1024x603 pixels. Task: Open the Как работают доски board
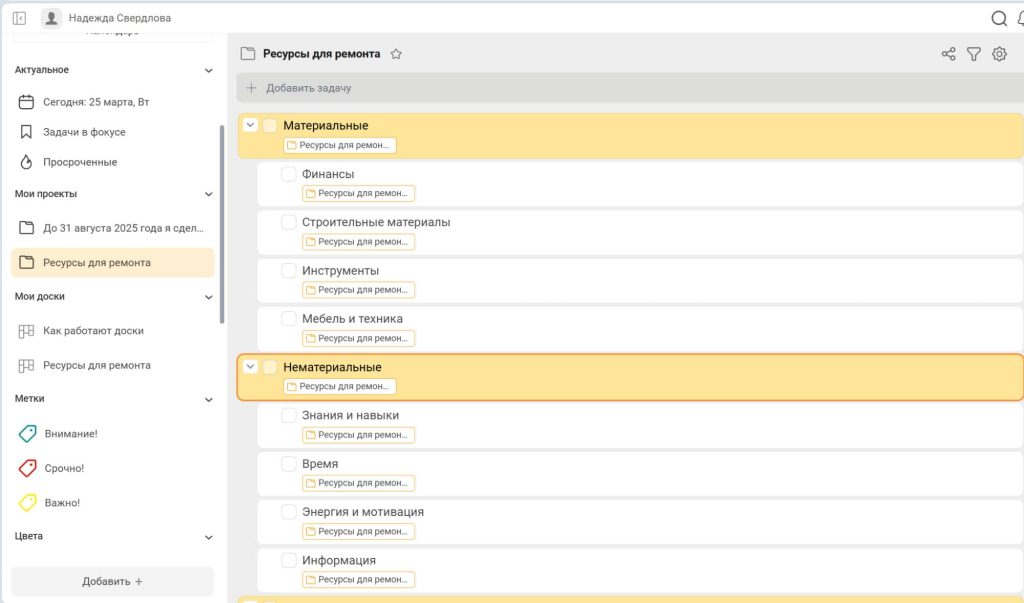pos(92,331)
